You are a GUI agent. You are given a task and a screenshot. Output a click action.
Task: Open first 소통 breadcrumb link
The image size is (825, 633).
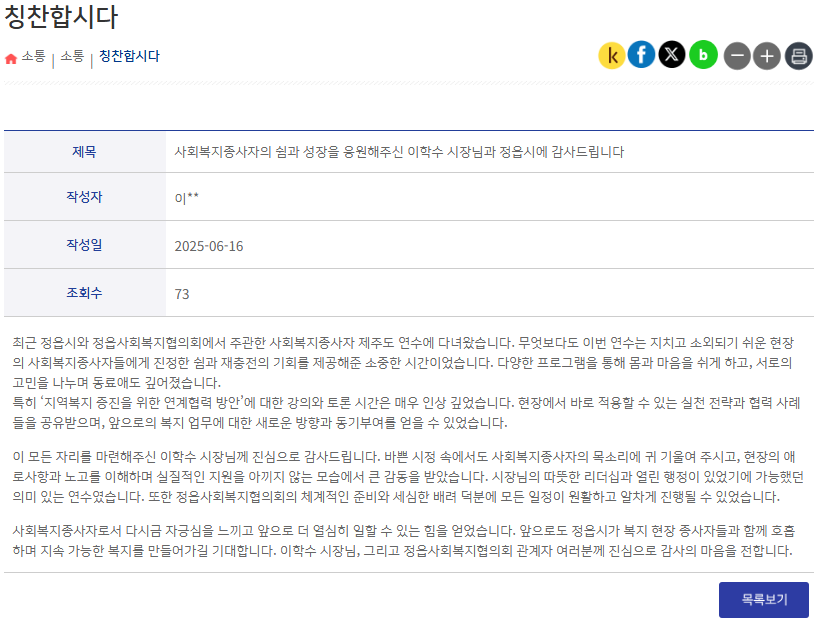pyautogui.click(x=33, y=56)
